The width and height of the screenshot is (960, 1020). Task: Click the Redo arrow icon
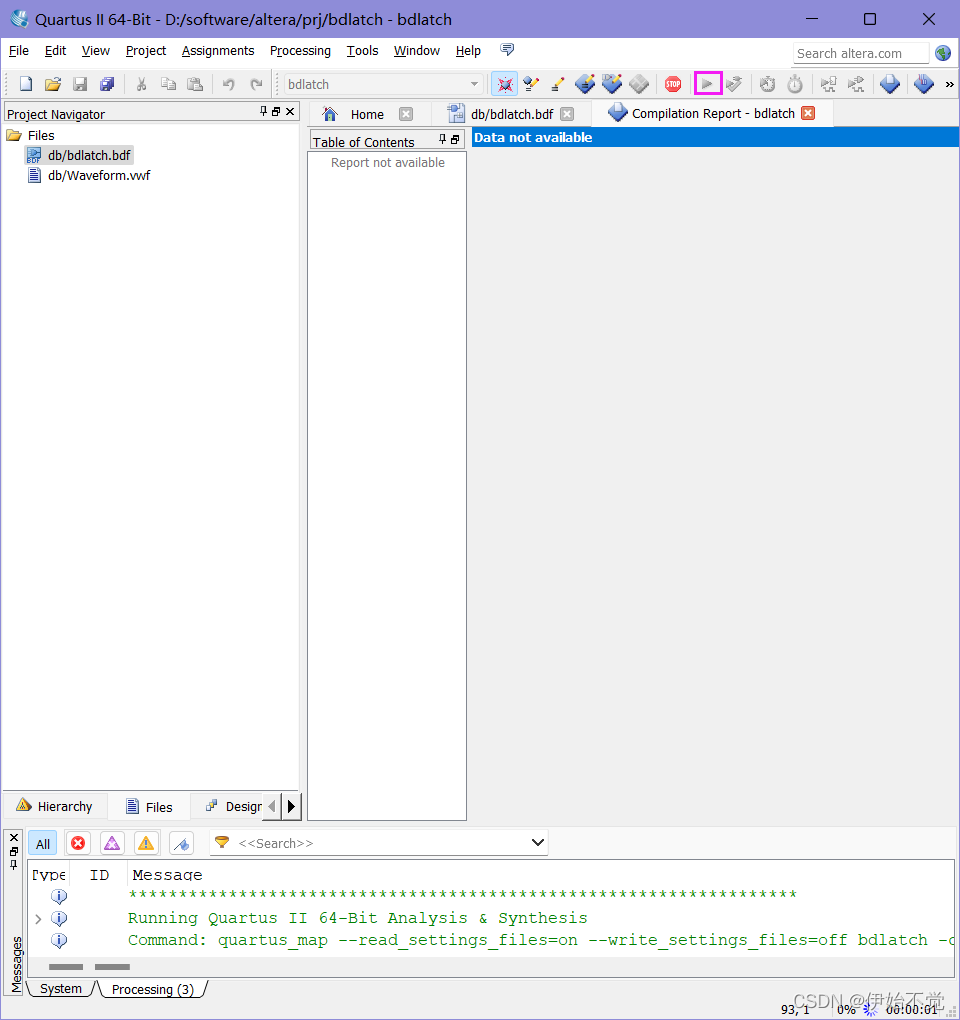[x=256, y=84]
